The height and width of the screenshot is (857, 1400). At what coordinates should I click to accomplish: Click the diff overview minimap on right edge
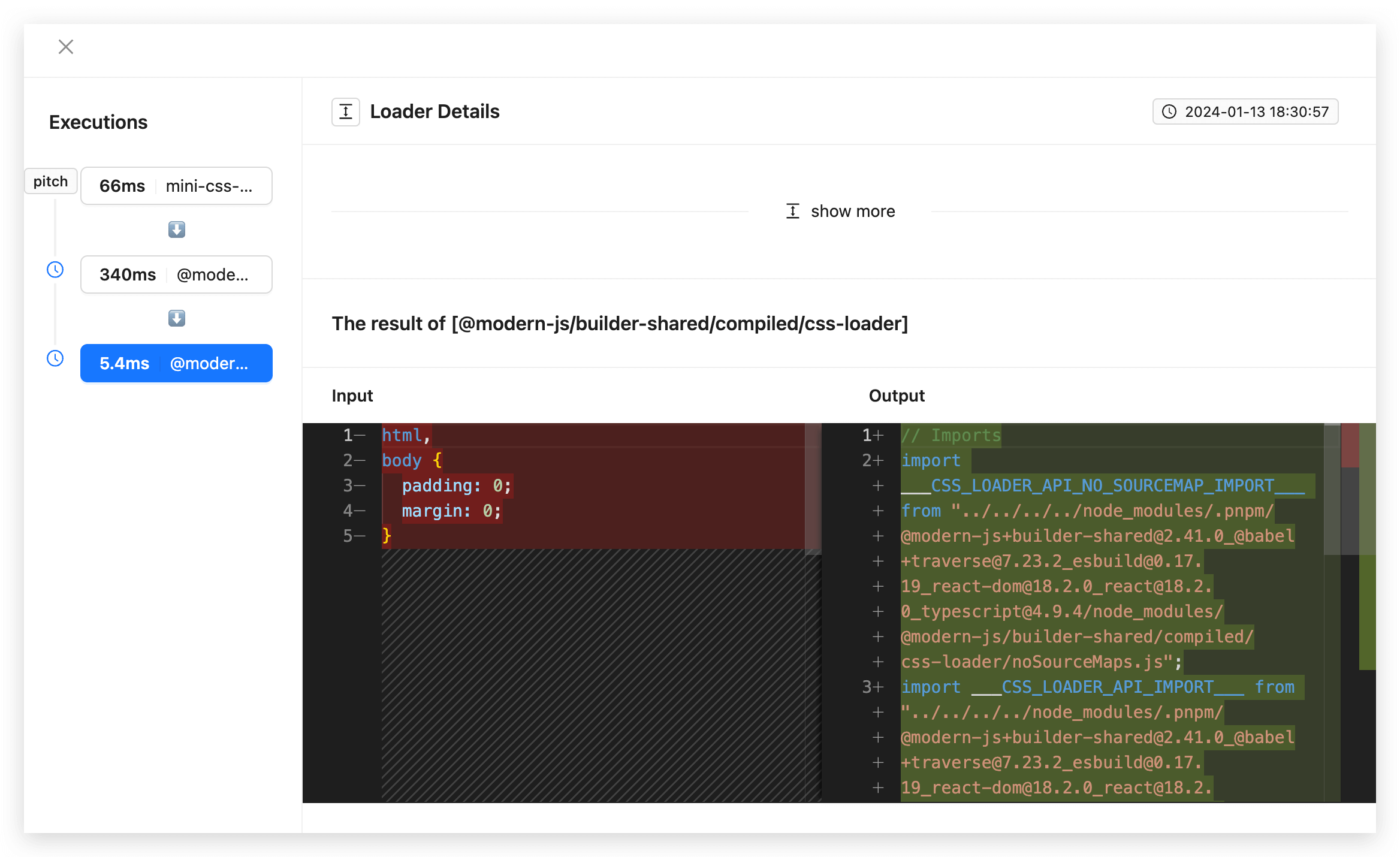point(1358,612)
